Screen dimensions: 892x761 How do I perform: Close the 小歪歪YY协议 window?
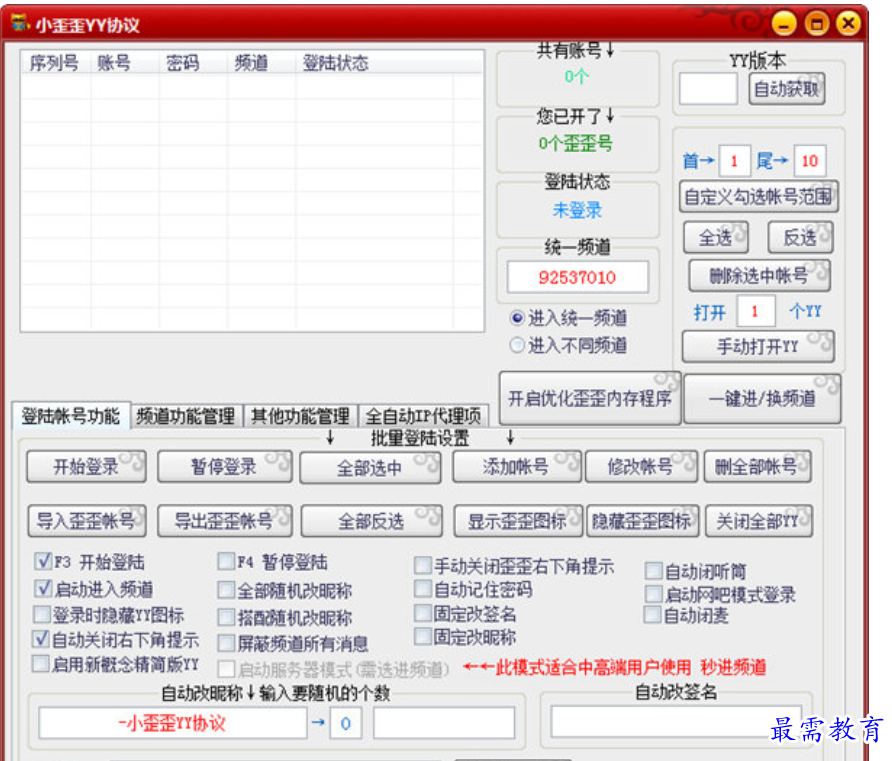tap(848, 24)
